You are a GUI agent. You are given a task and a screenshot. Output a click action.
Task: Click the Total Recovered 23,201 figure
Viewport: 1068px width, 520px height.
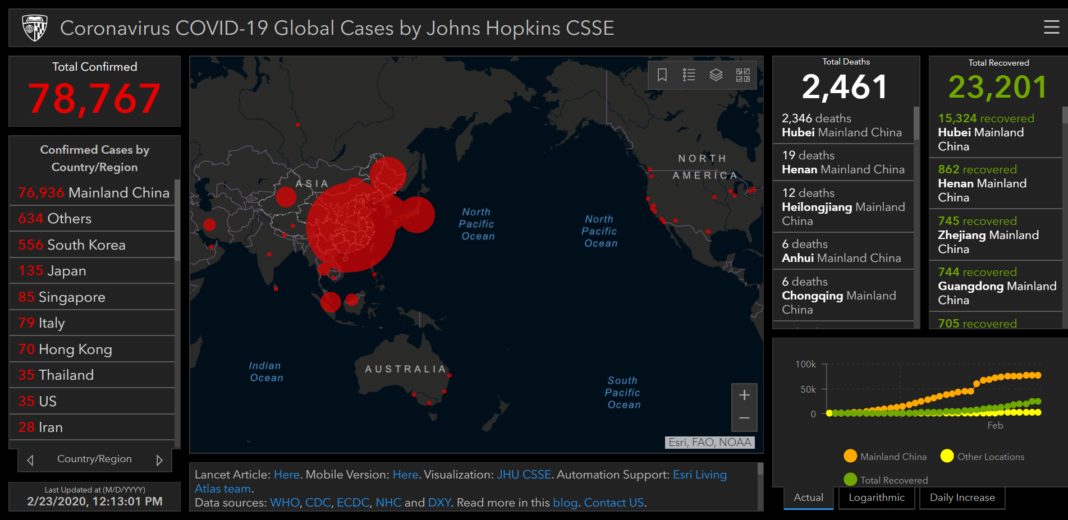(x=998, y=87)
